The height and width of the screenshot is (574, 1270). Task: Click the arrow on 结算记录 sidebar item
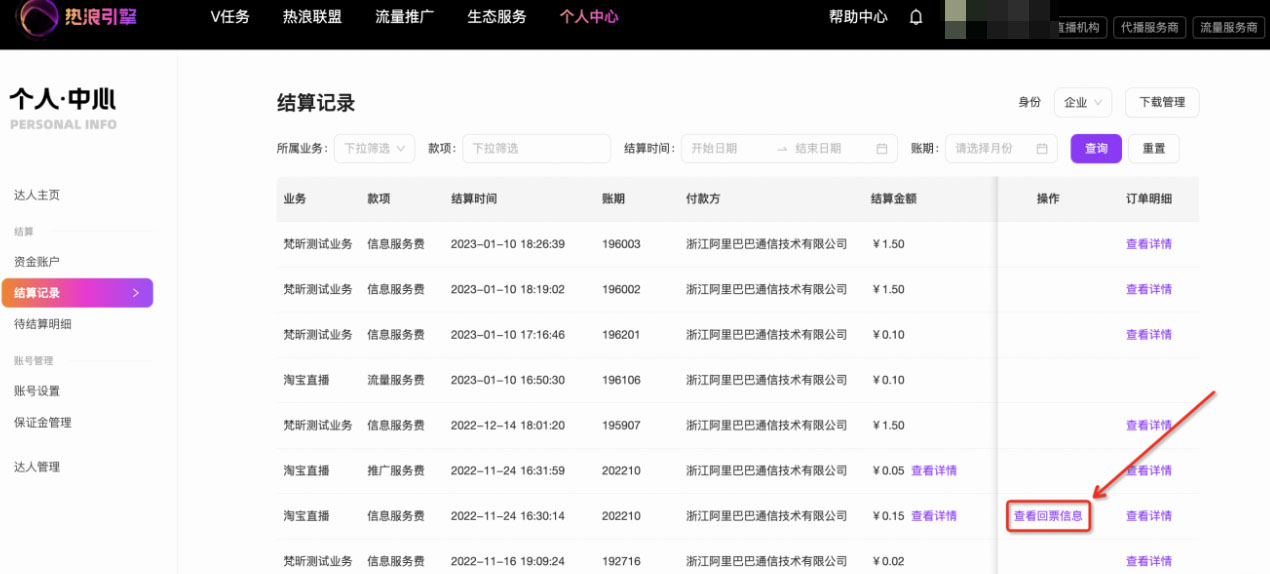pos(136,293)
